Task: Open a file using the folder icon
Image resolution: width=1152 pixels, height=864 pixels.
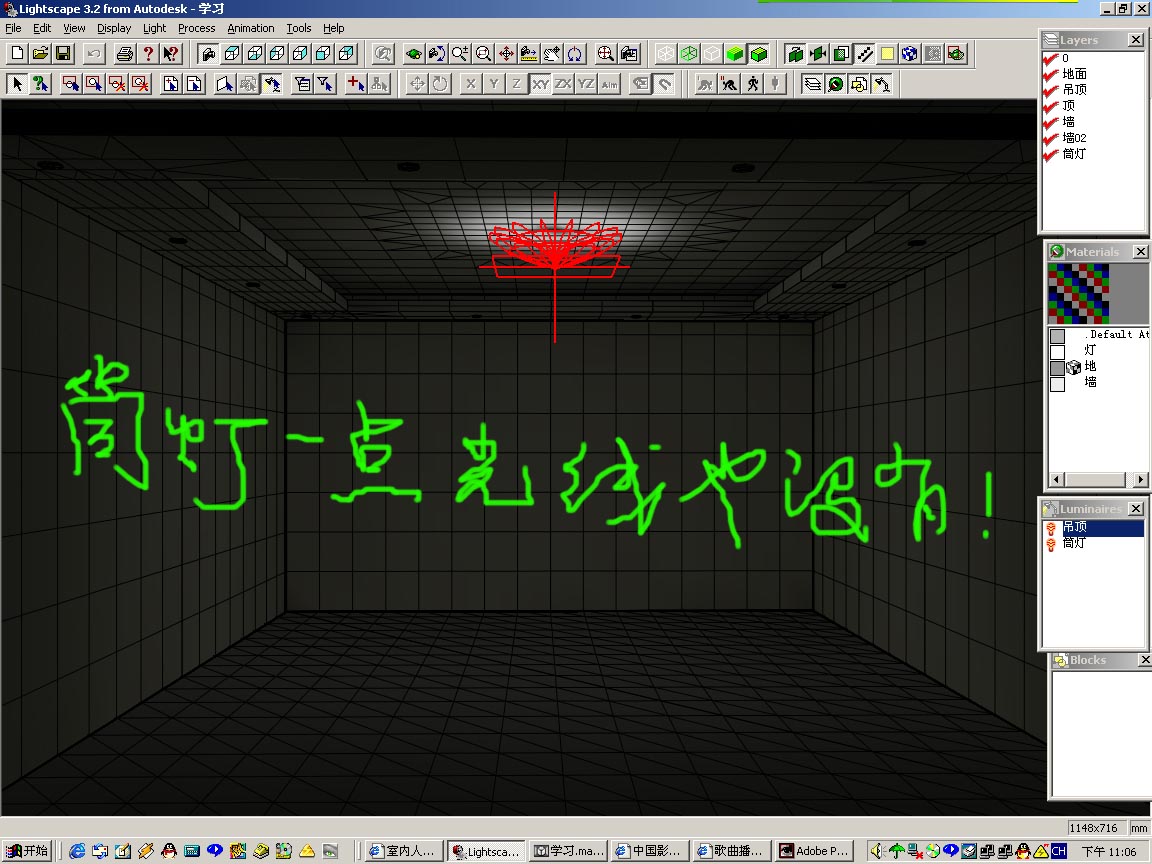Action: click(40, 54)
